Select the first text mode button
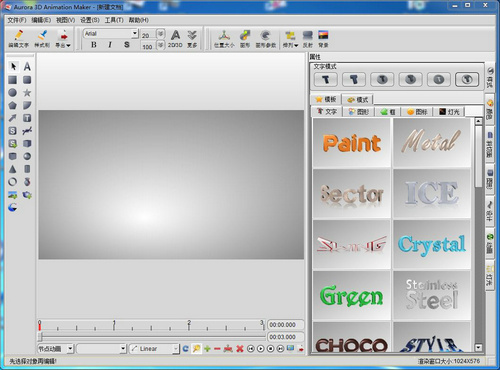Image resolution: width=500 pixels, height=370 pixels. click(326, 79)
